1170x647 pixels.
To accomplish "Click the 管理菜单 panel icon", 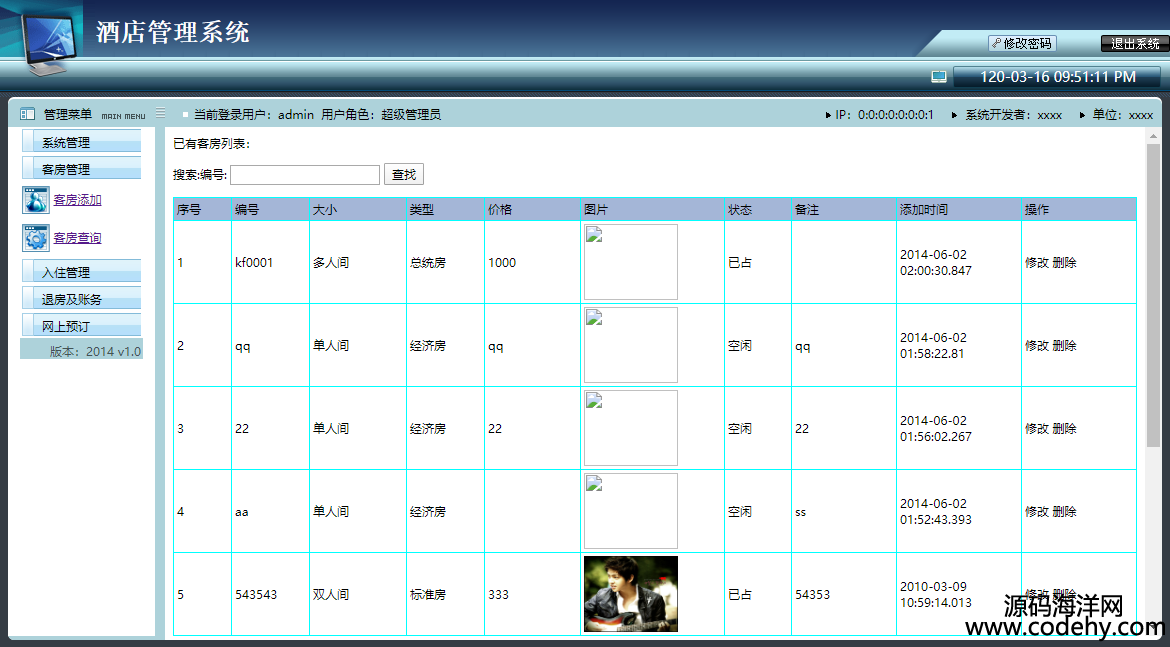I will pos(28,114).
